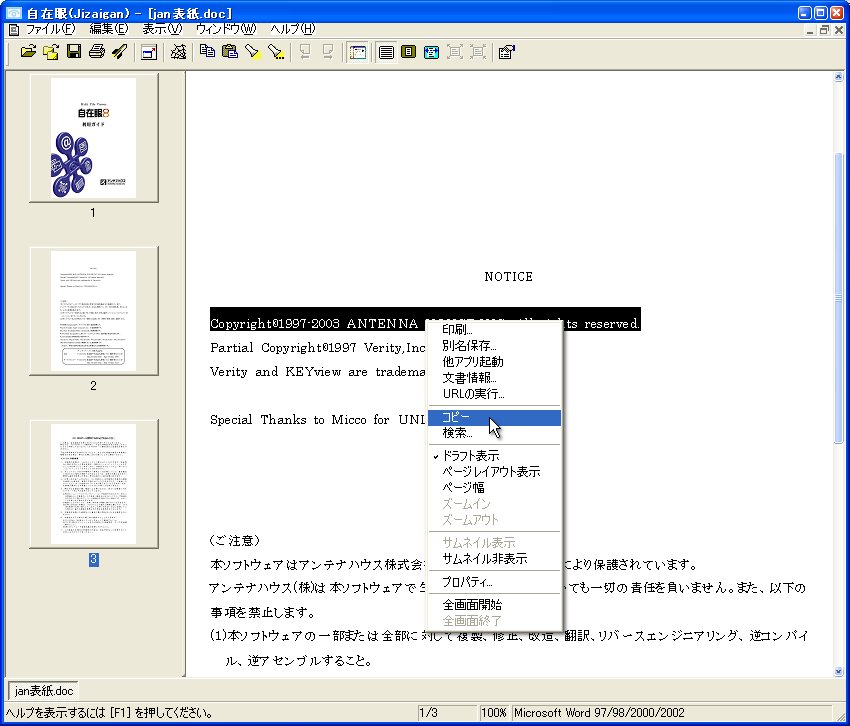
Task: Choose 印刷... from the context menu
Action: 494,330
